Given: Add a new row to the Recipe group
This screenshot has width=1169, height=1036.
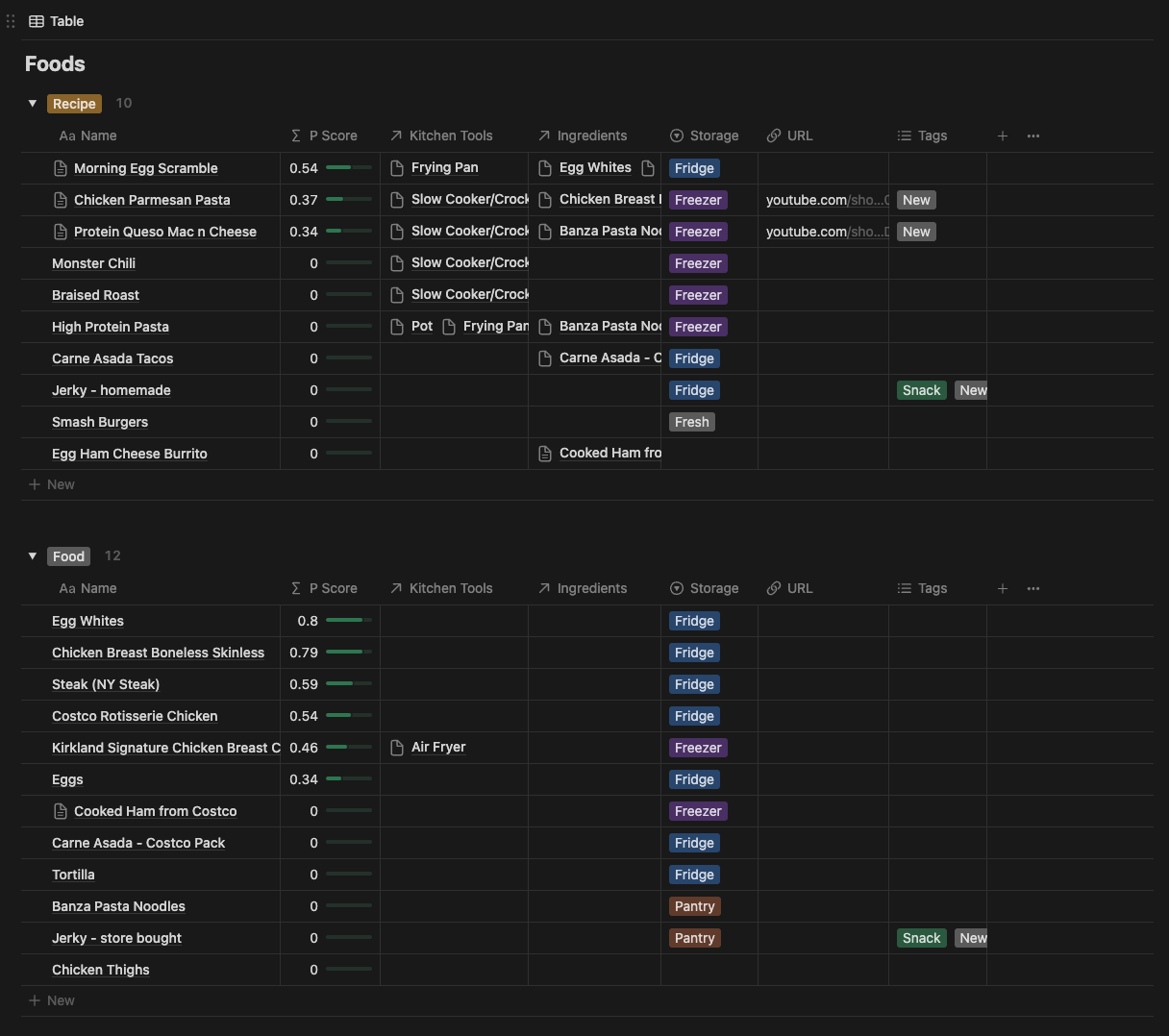Looking at the screenshot, I should 52,484.
